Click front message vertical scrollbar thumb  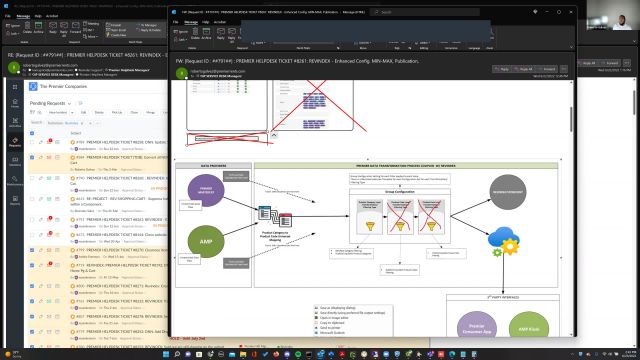click(571, 119)
